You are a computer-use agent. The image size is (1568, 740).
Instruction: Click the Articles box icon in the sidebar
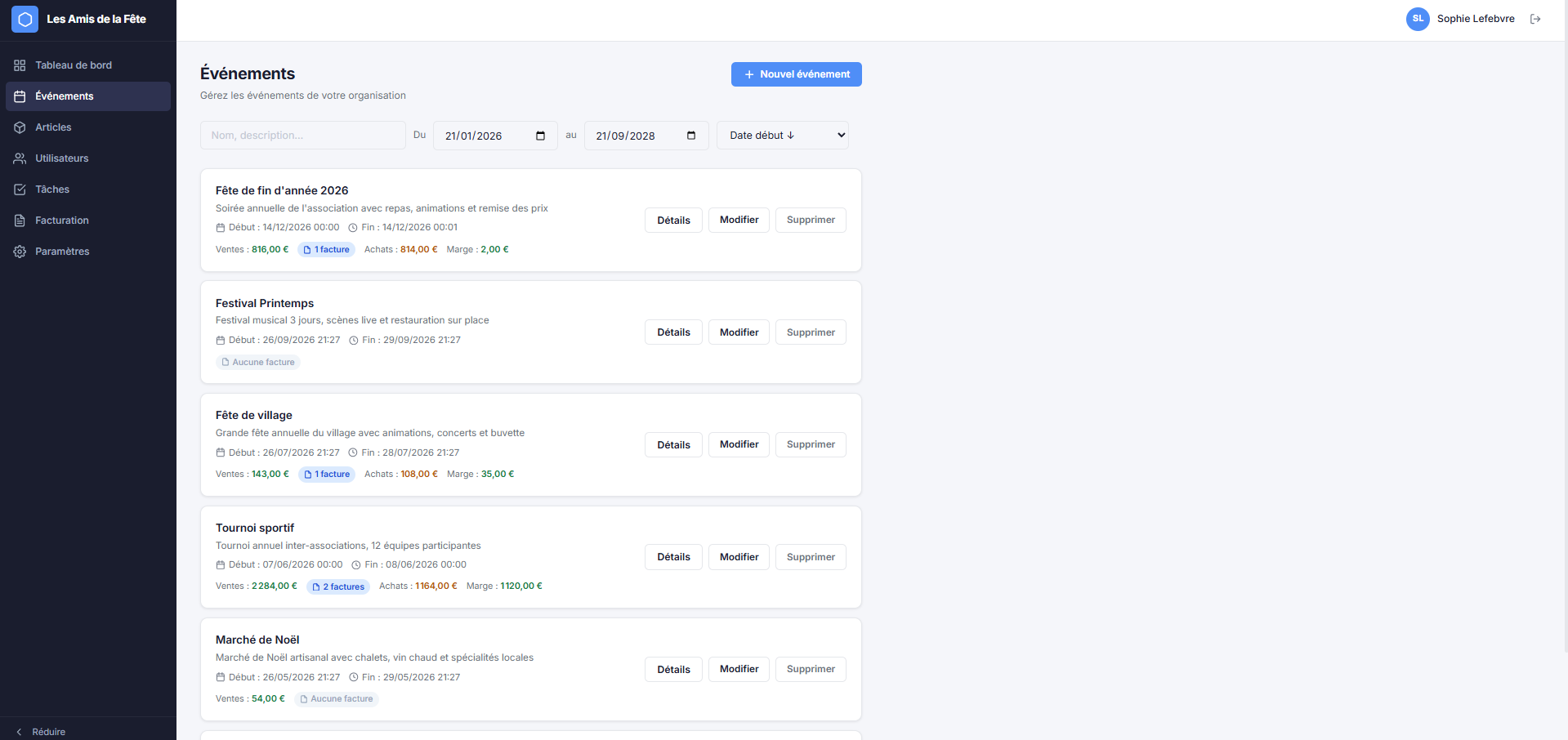[20, 127]
